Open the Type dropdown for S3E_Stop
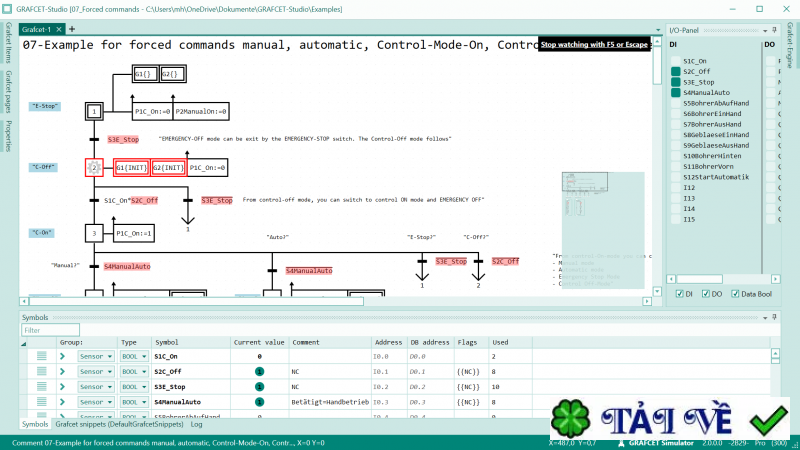The width and height of the screenshot is (800, 450). 134,387
